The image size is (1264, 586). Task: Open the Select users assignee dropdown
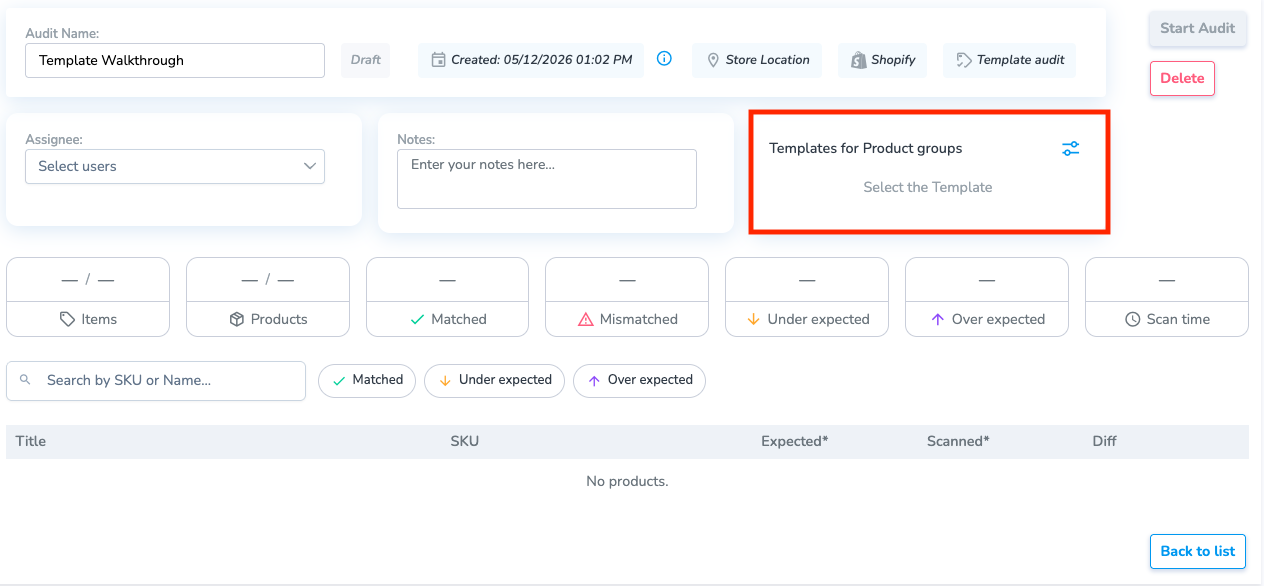tap(175, 166)
